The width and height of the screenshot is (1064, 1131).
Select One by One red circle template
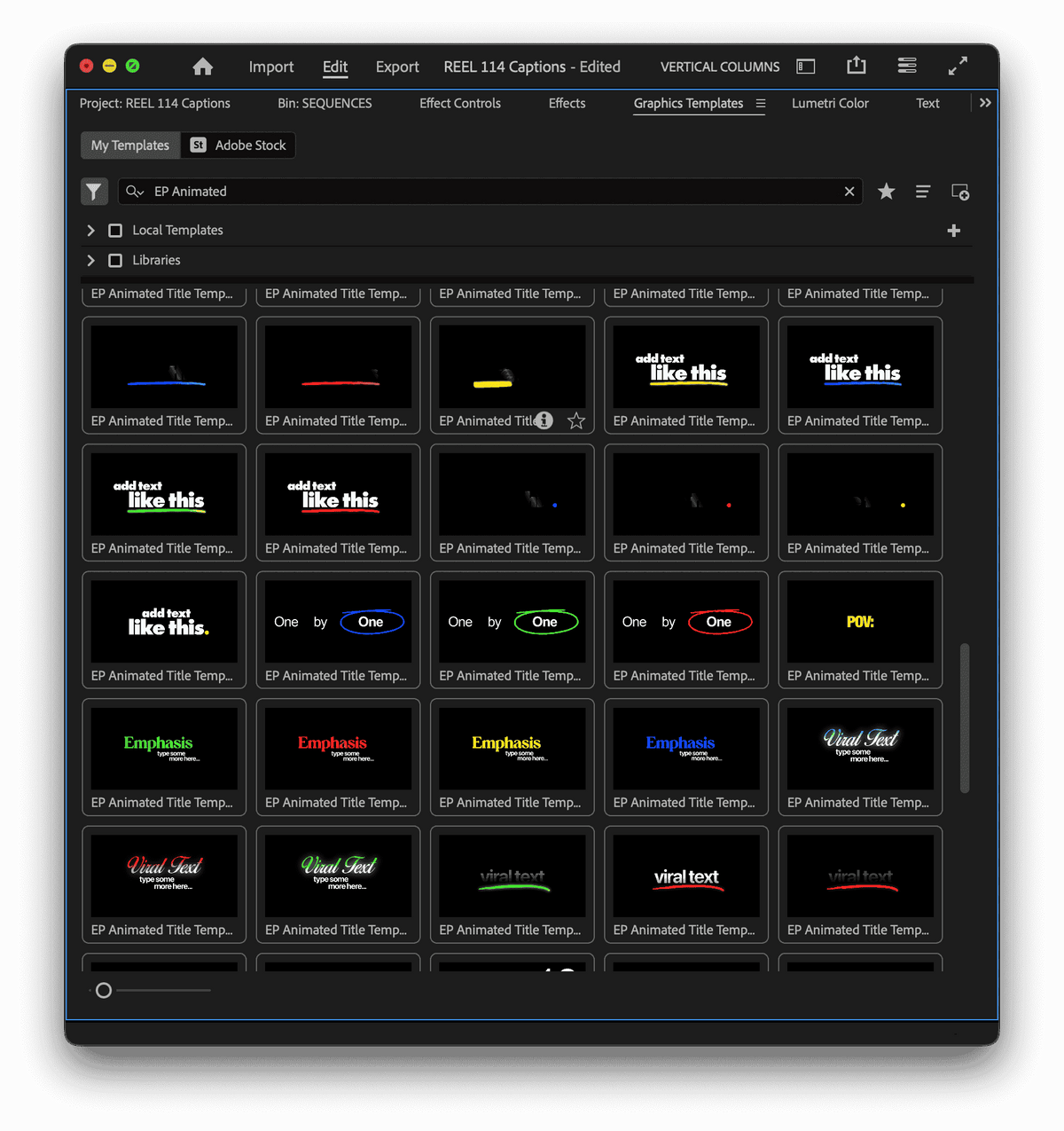[x=686, y=630]
